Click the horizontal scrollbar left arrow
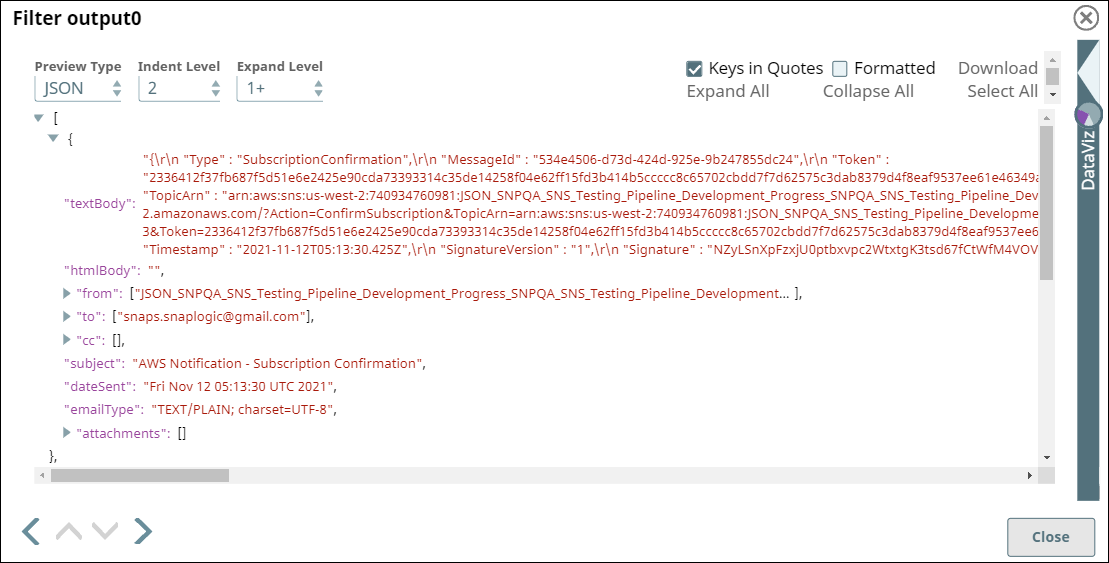 (x=42, y=475)
